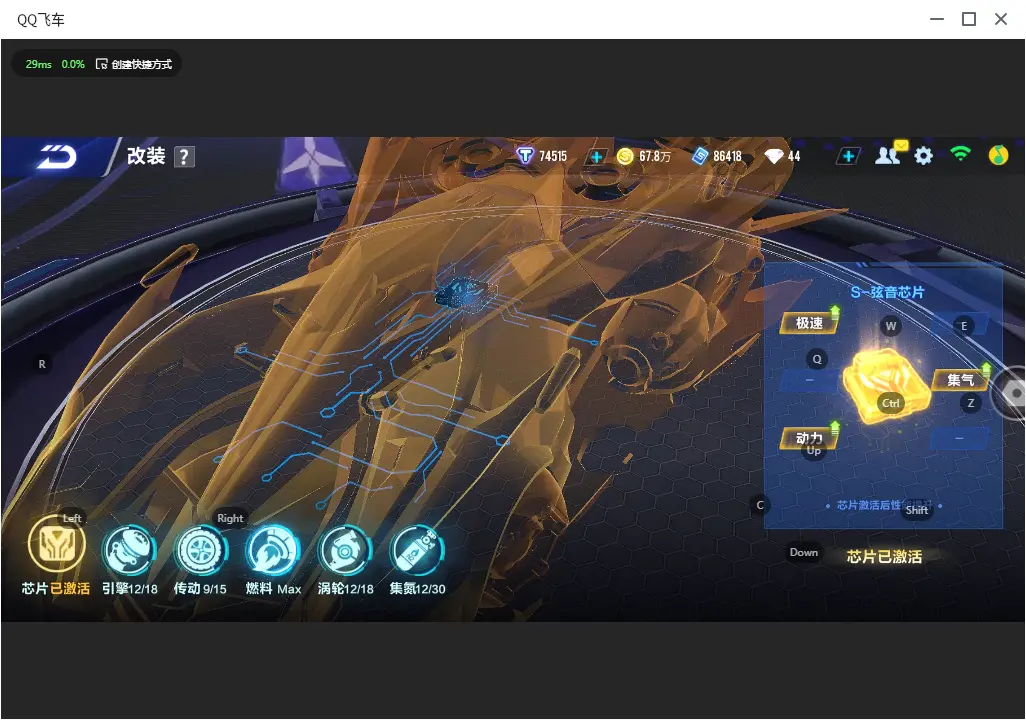This screenshot has height=720, width=1026.
Task: Select the 引擎 engine upgrade icon
Action: coord(129,550)
